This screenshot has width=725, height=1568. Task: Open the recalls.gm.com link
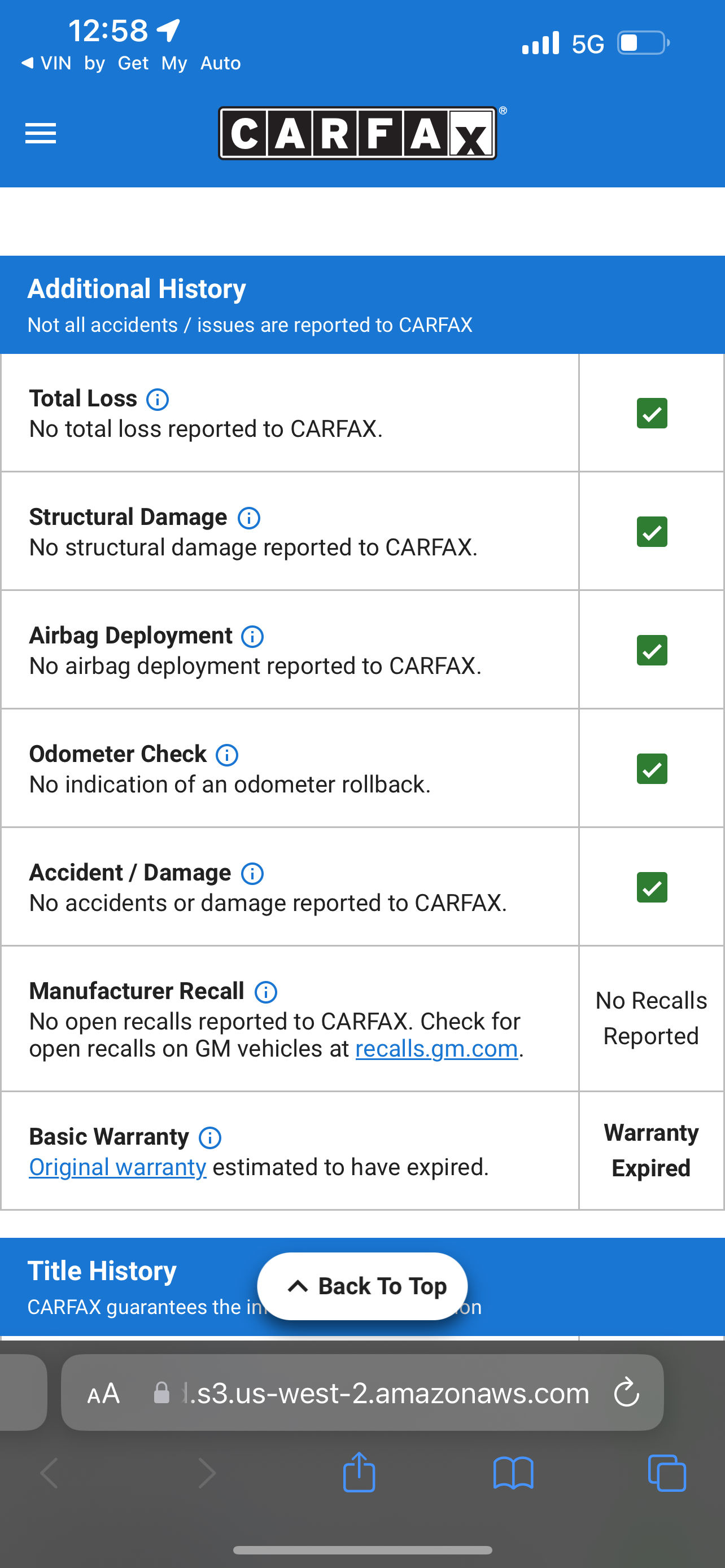[436, 1049]
